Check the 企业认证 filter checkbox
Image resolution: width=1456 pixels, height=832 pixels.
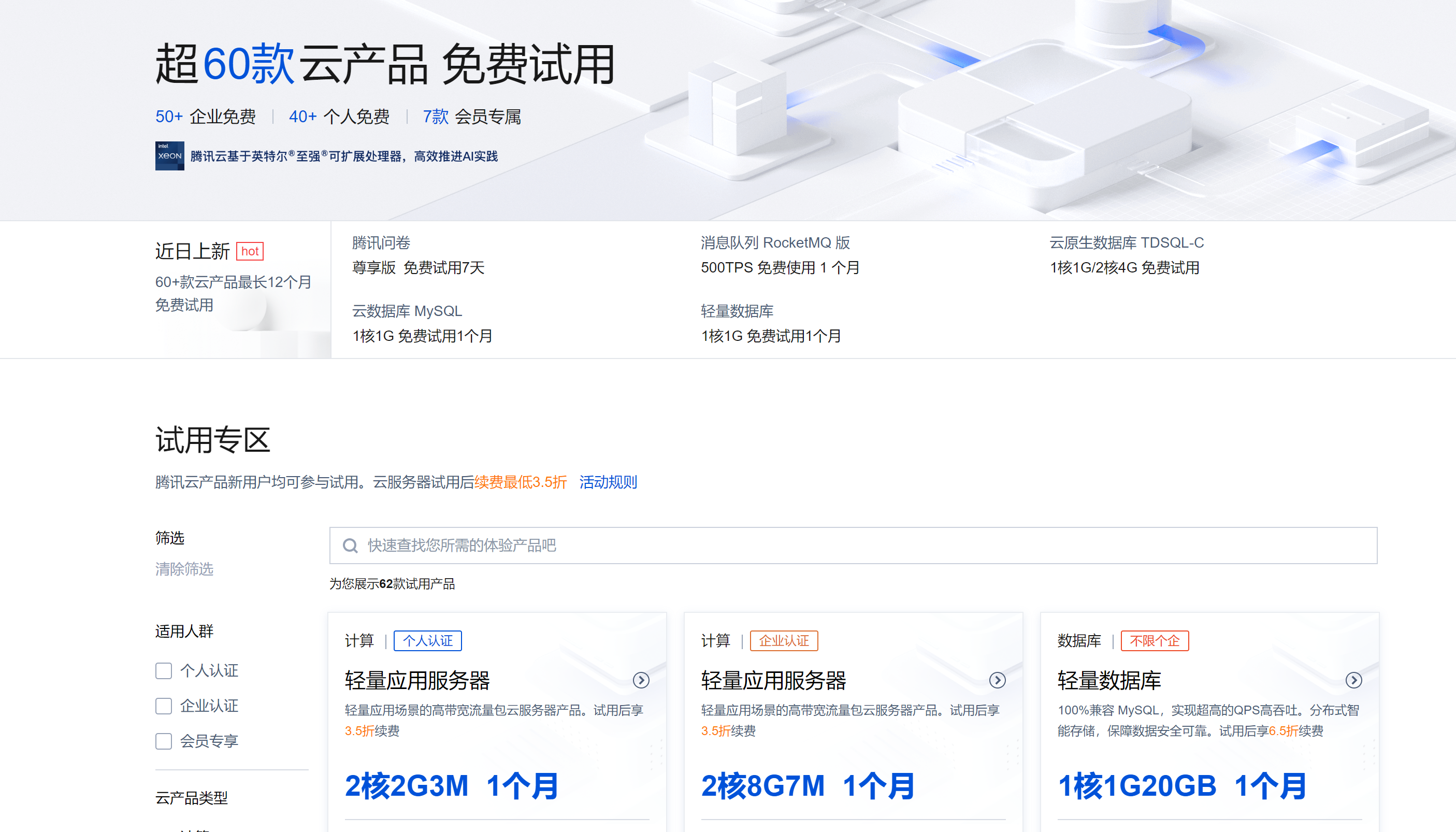tap(164, 706)
